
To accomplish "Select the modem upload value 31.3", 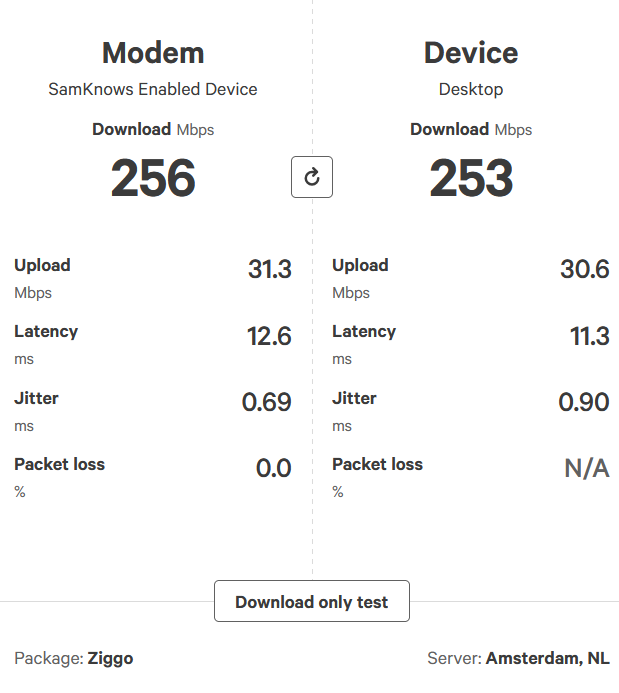I will (x=269, y=269).
